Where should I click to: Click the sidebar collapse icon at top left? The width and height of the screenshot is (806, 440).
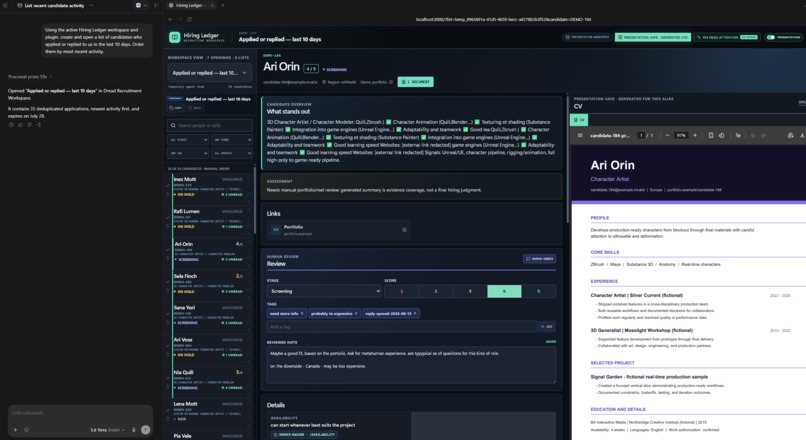[x=6, y=5]
